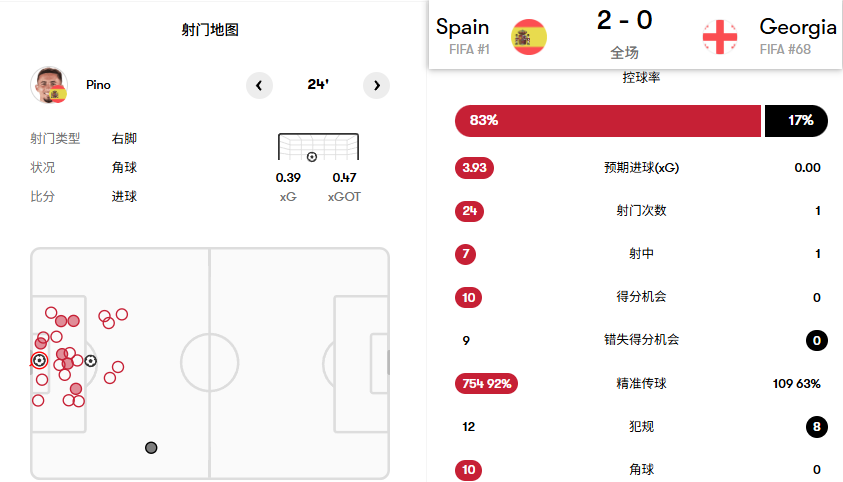
Task: Go to the next shot arrow
Action: point(376,85)
